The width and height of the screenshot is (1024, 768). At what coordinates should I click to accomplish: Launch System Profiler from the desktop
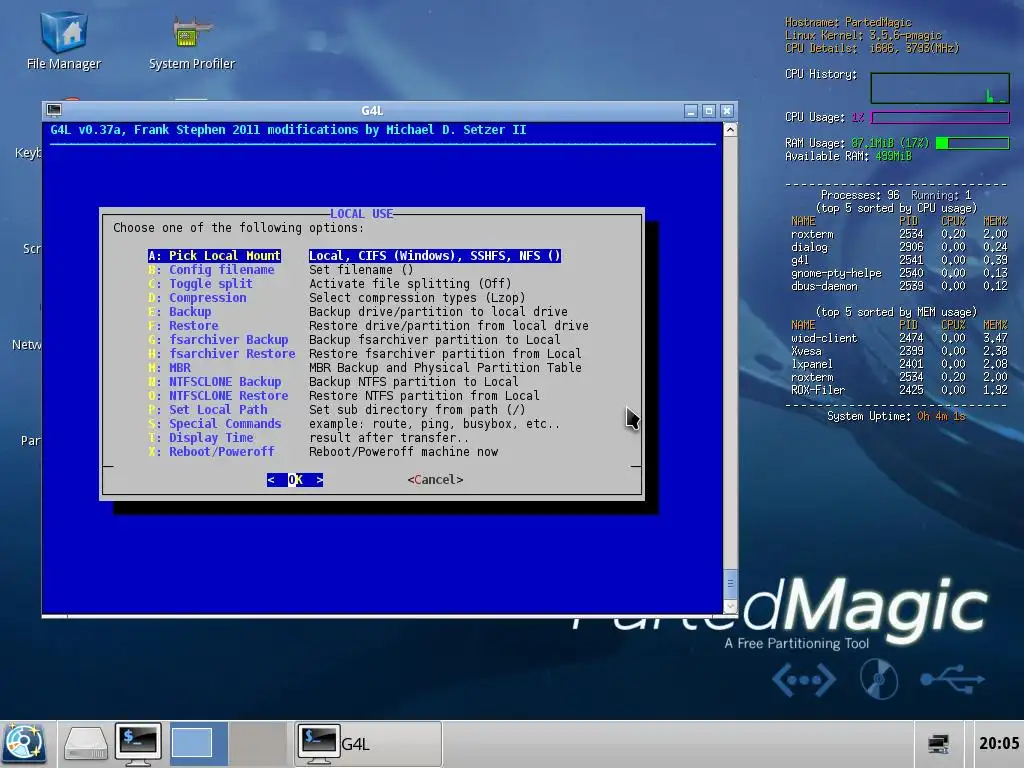pos(191,43)
